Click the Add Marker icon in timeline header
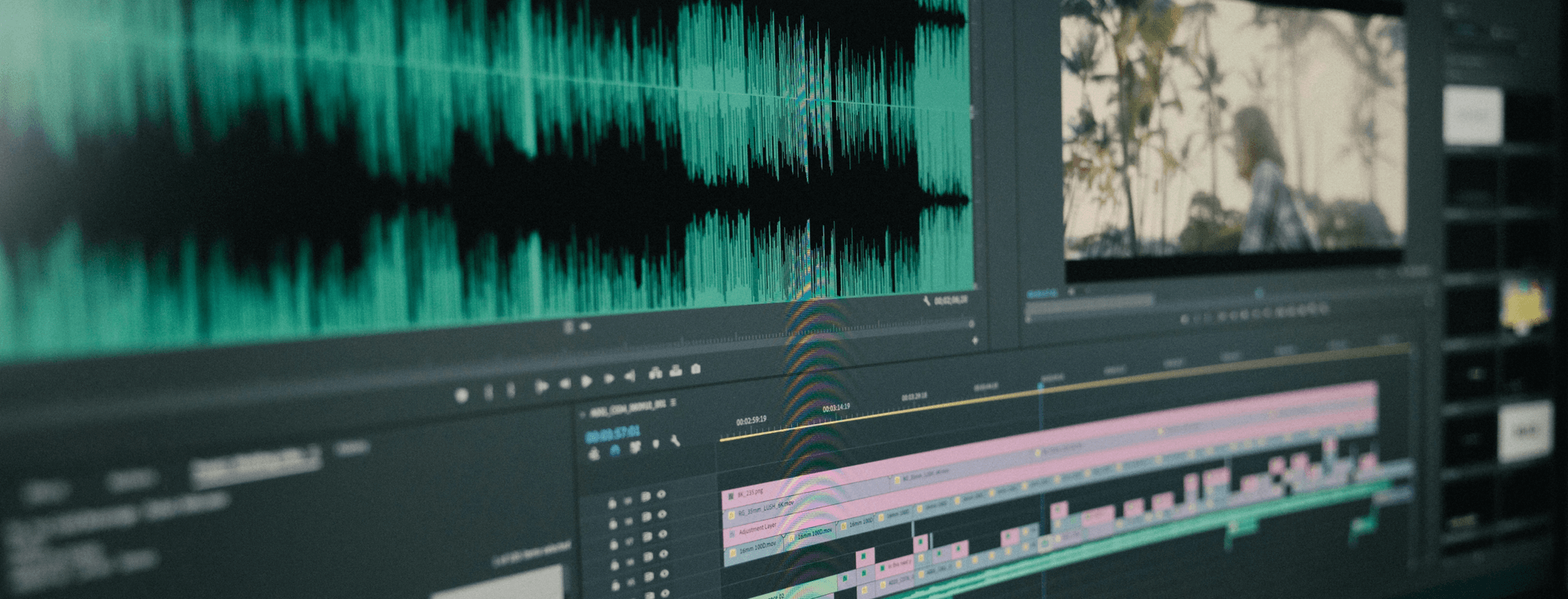The width and height of the screenshot is (1568, 599). (656, 445)
